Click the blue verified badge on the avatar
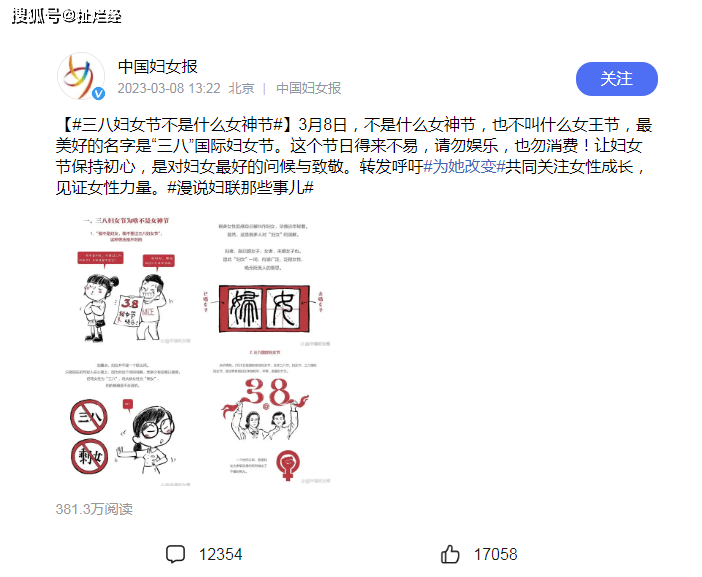702x577 pixels. (x=98, y=93)
